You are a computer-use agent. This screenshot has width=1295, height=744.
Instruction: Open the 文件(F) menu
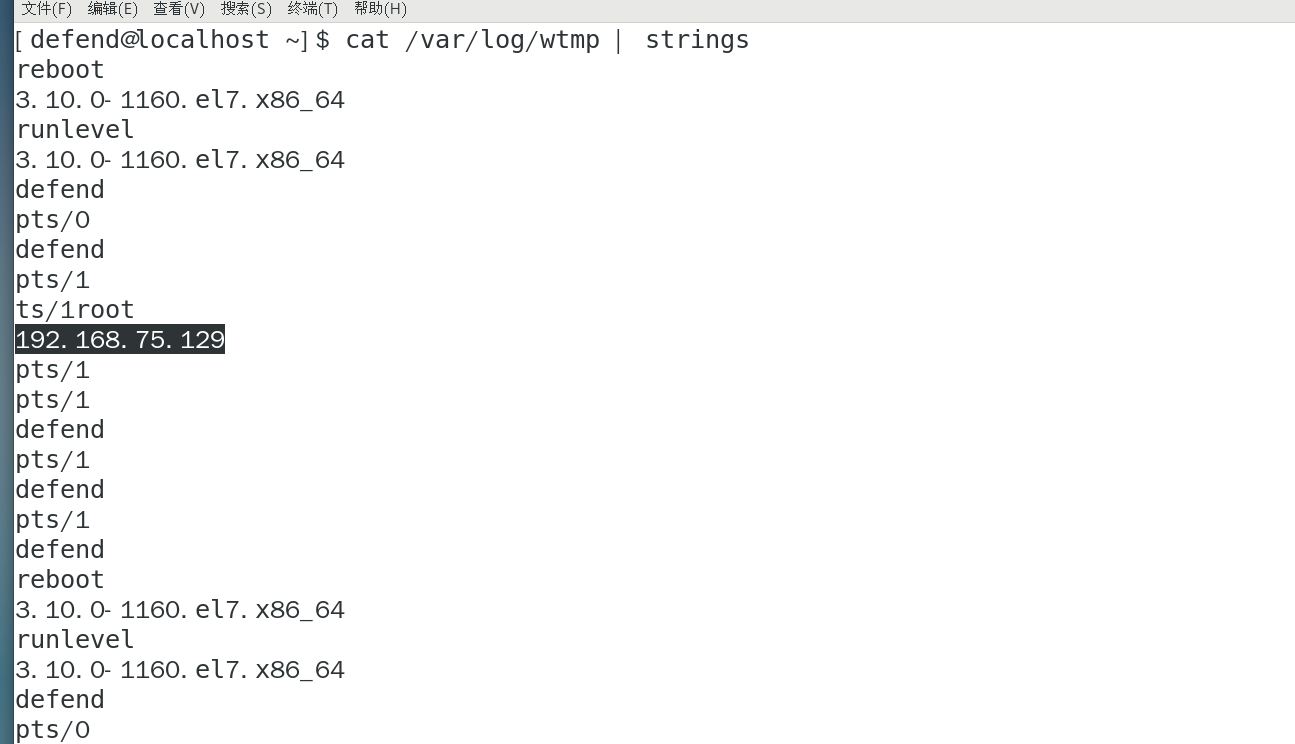pos(46,9)
